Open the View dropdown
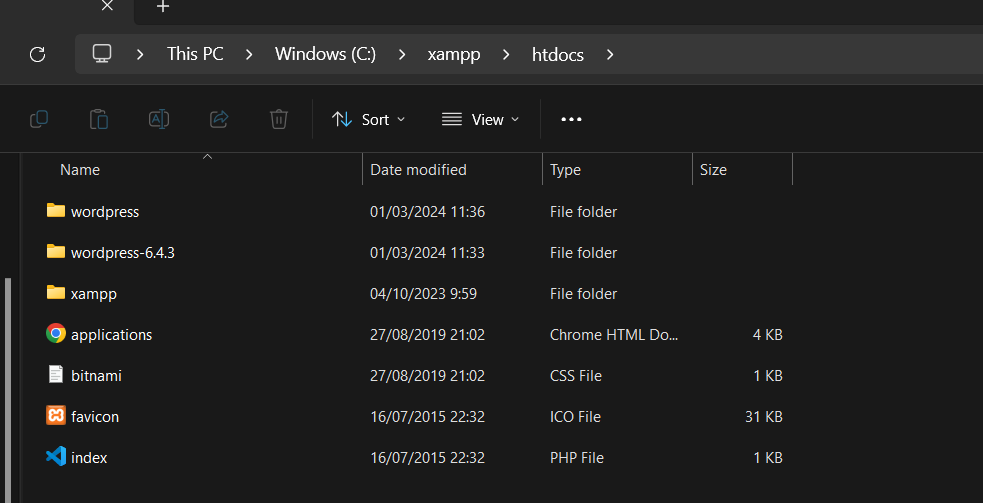 click(481, 119)
